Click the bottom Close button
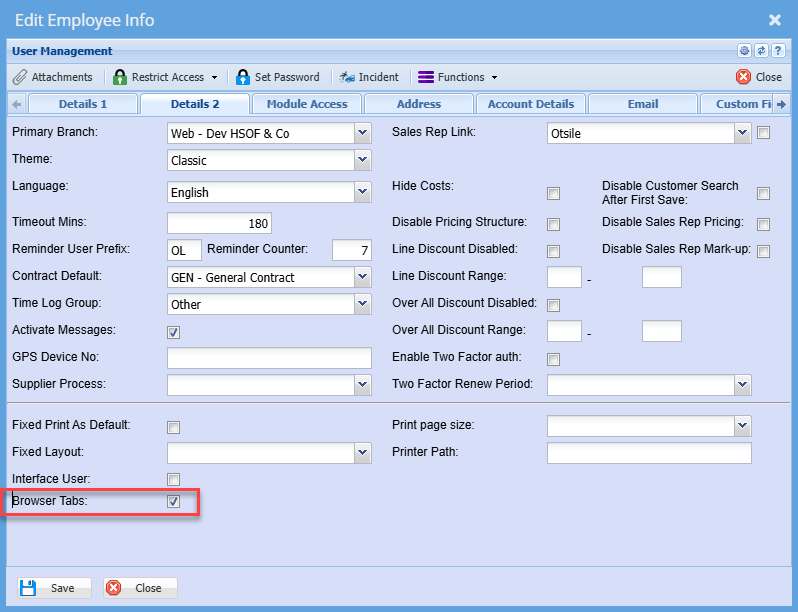 point(140,588)
